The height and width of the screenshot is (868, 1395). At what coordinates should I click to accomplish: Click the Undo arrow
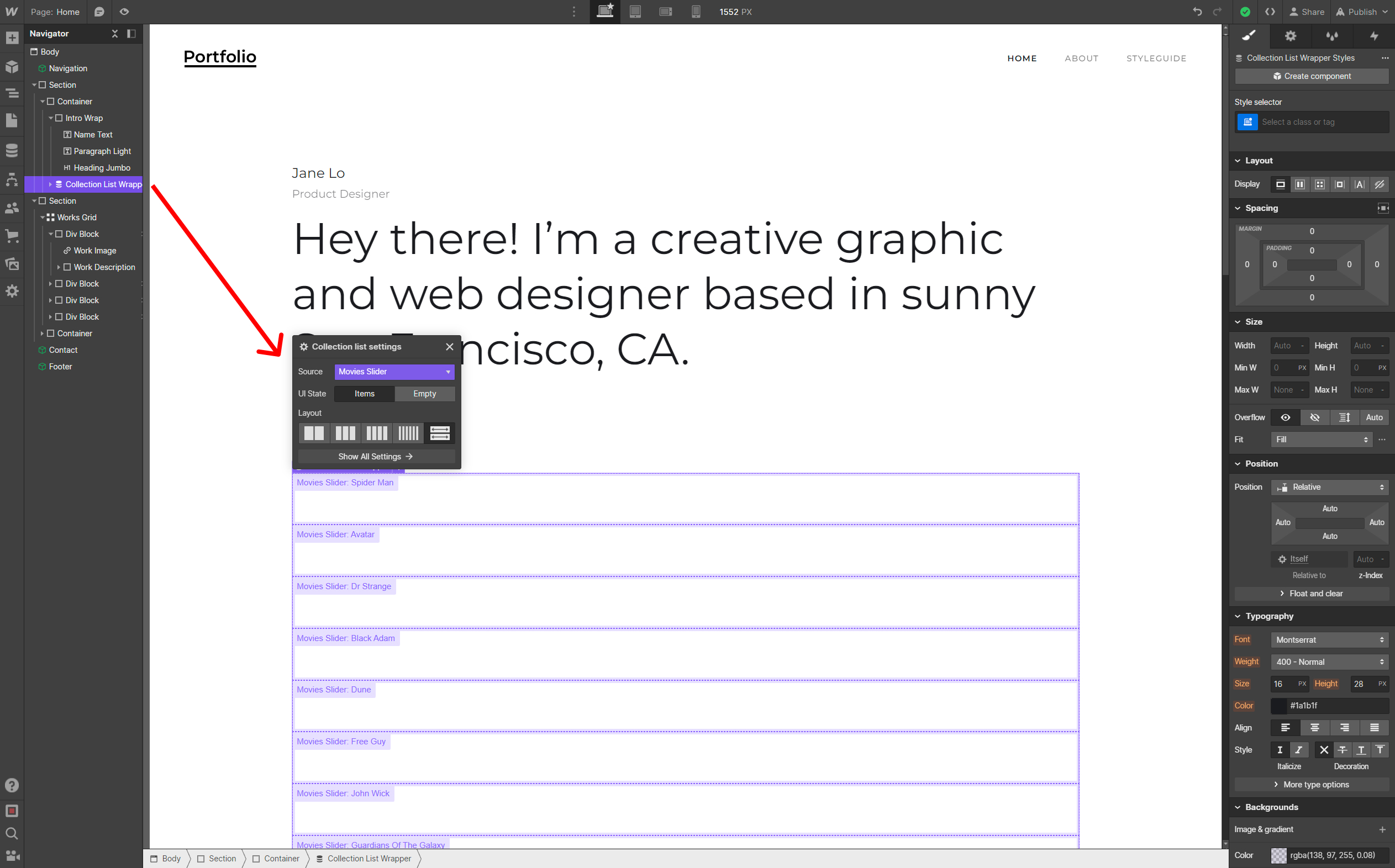(1197, 12)
